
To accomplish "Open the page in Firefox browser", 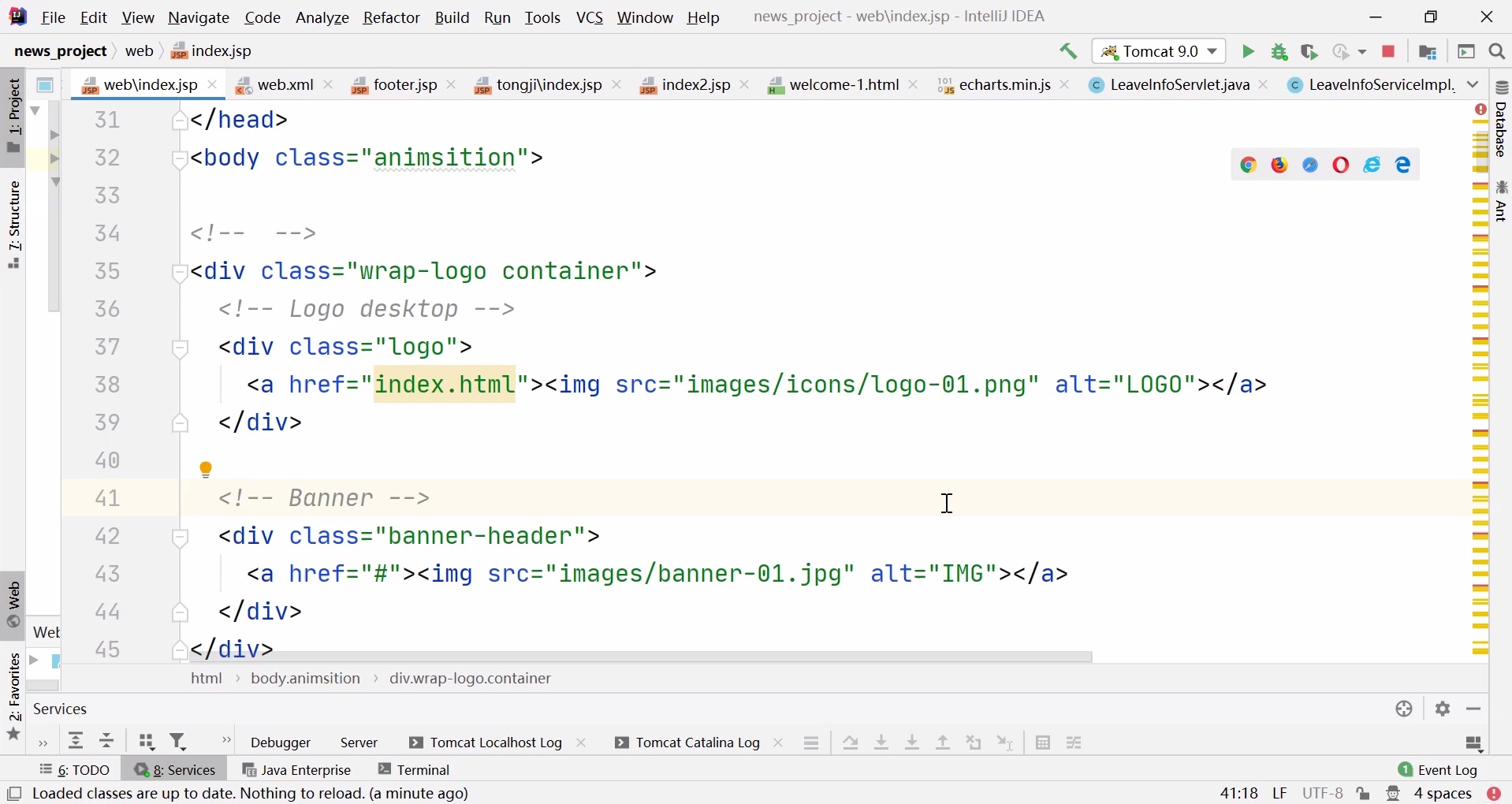I will pos(1280,166).
